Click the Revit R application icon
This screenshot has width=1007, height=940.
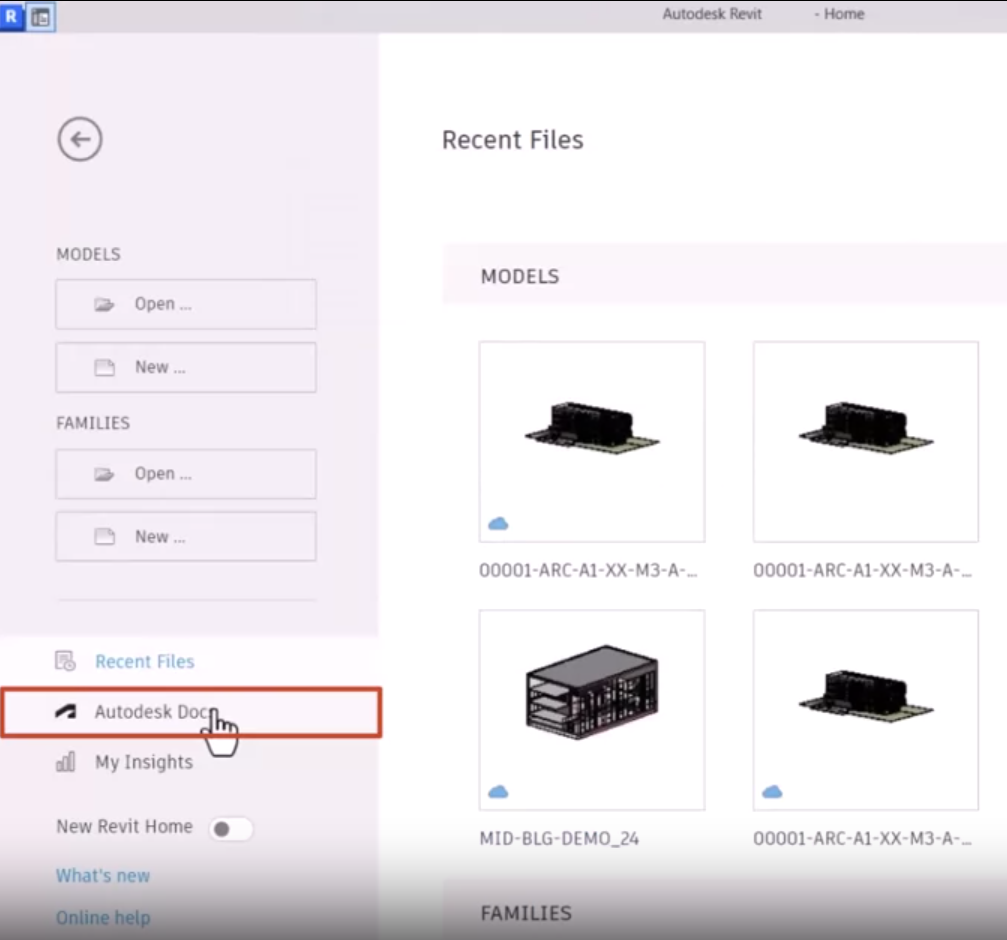click(12, 16)
